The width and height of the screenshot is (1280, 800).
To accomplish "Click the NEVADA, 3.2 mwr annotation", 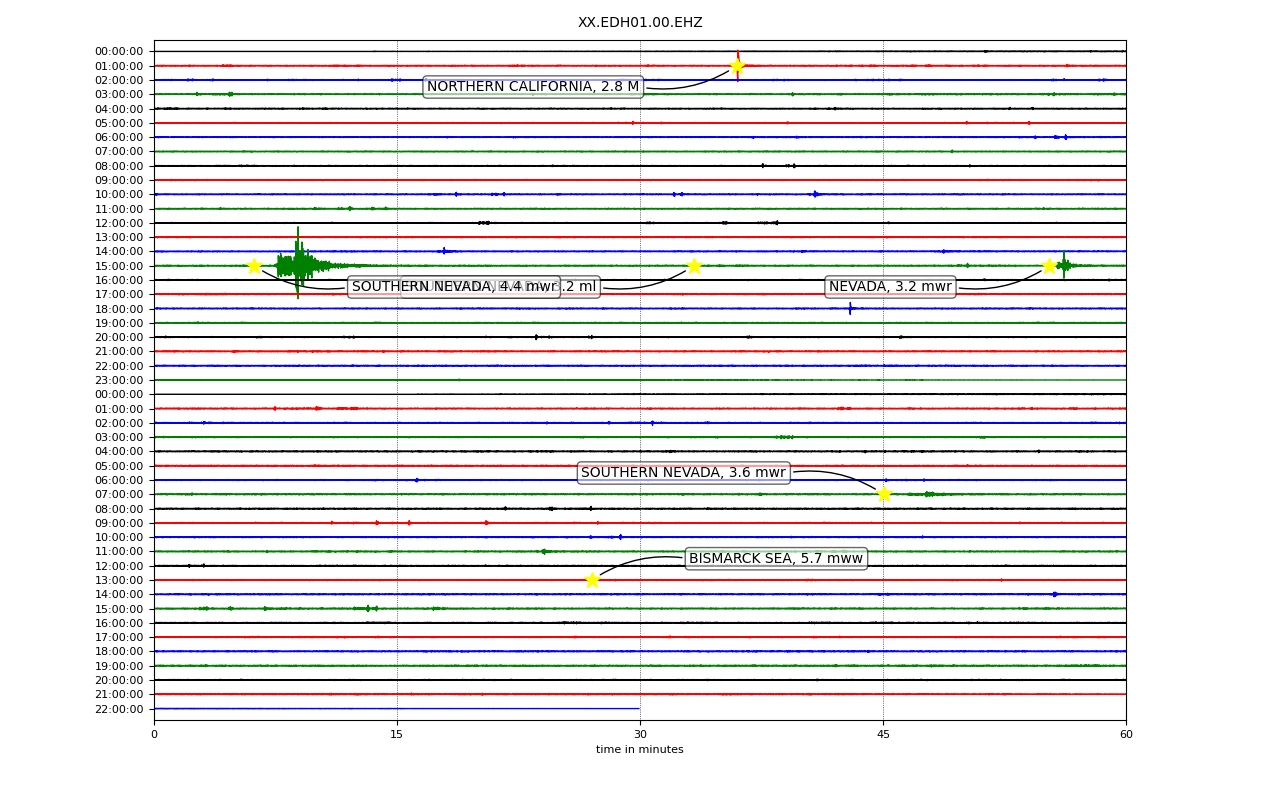I will click(x=890, y=287).
